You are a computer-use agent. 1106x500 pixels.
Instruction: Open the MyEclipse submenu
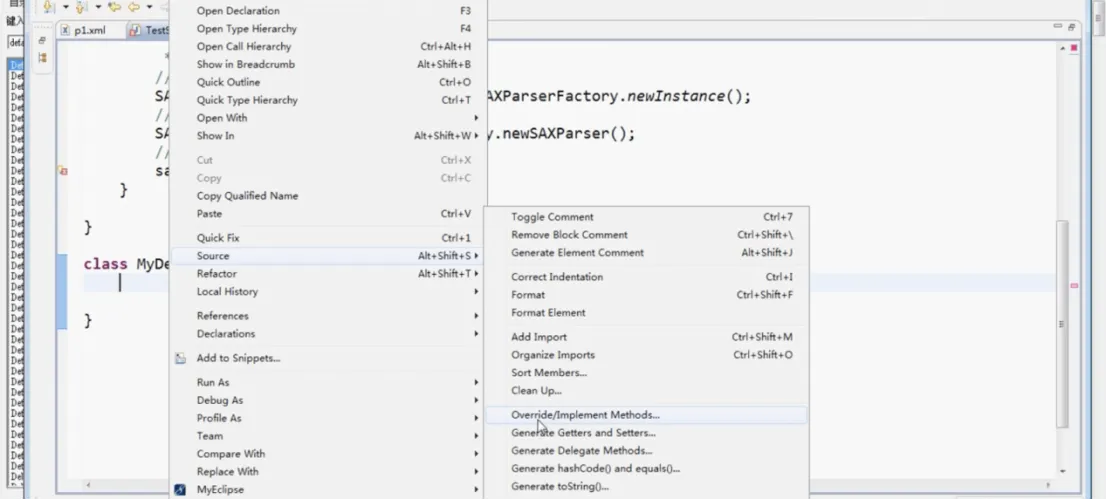[328, 489]
